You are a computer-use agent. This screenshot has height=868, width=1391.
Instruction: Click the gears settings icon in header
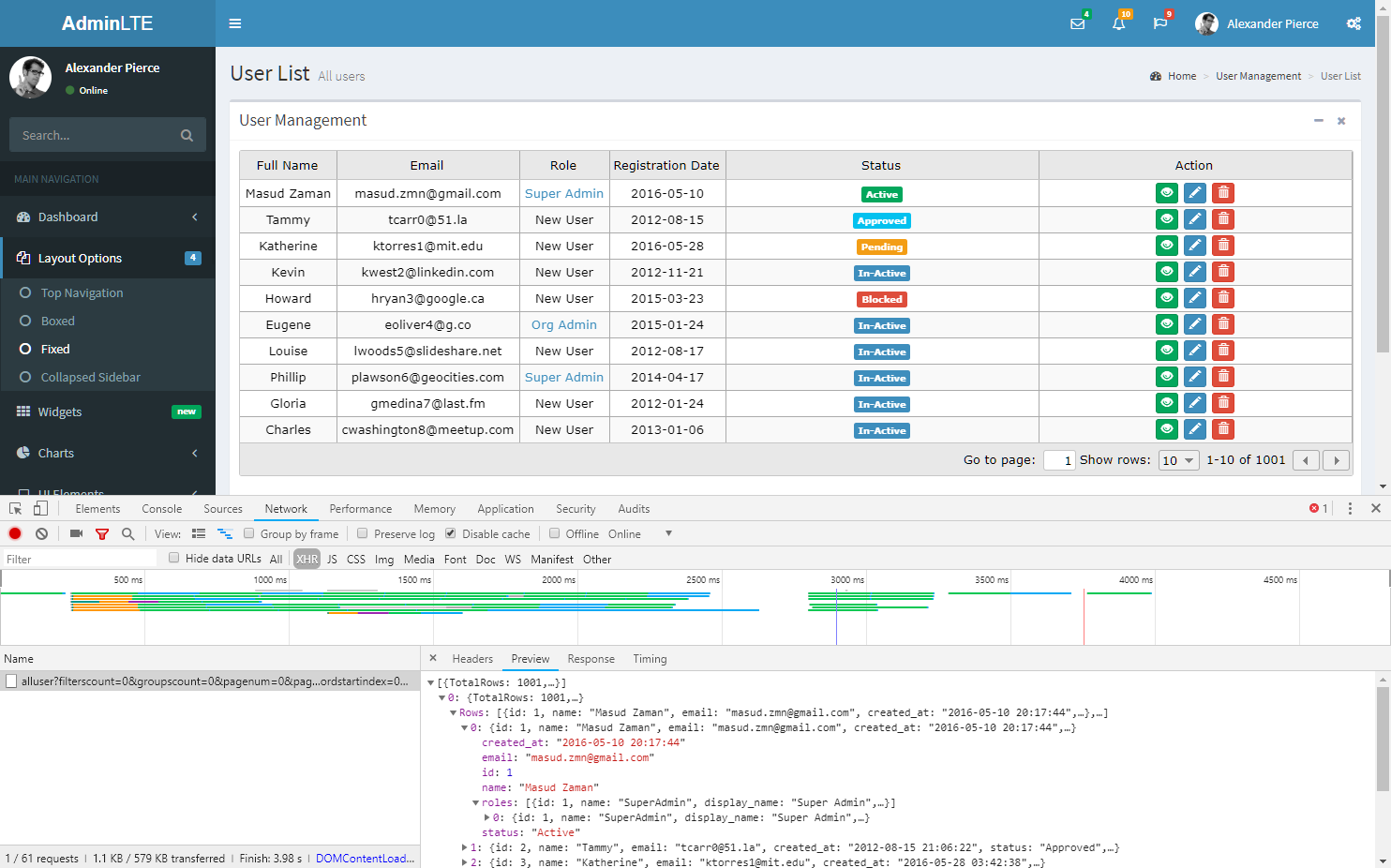(x=1354, y=23)
